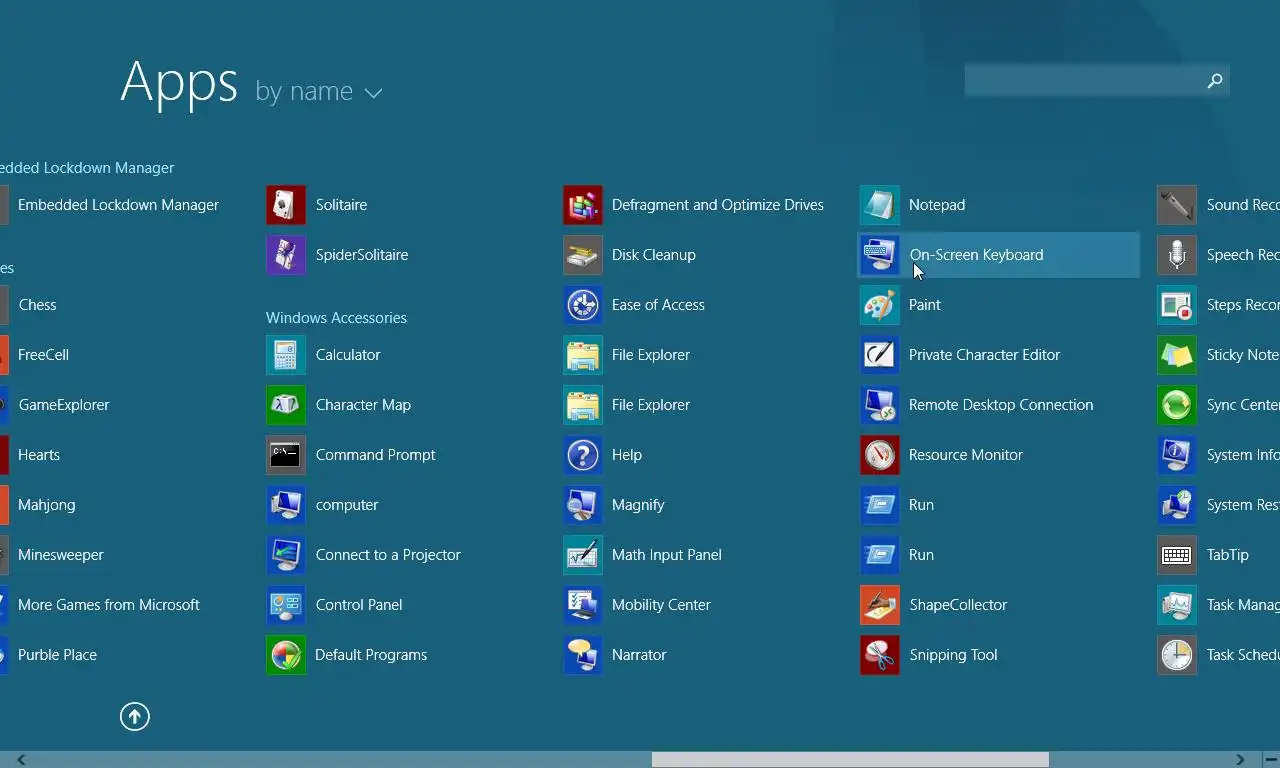This screenshot has height=768, width=1280.
Task: Open the Solitaire app icon
Action: tap(286, 205)
